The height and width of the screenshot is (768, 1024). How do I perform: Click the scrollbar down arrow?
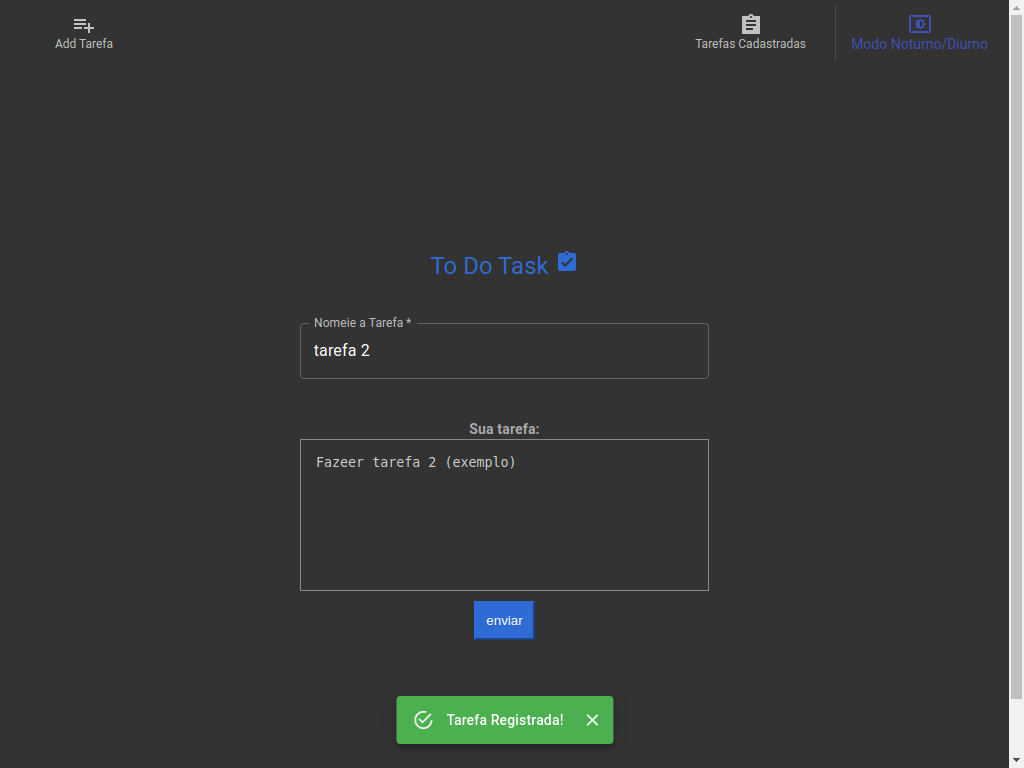(1017, 761)
